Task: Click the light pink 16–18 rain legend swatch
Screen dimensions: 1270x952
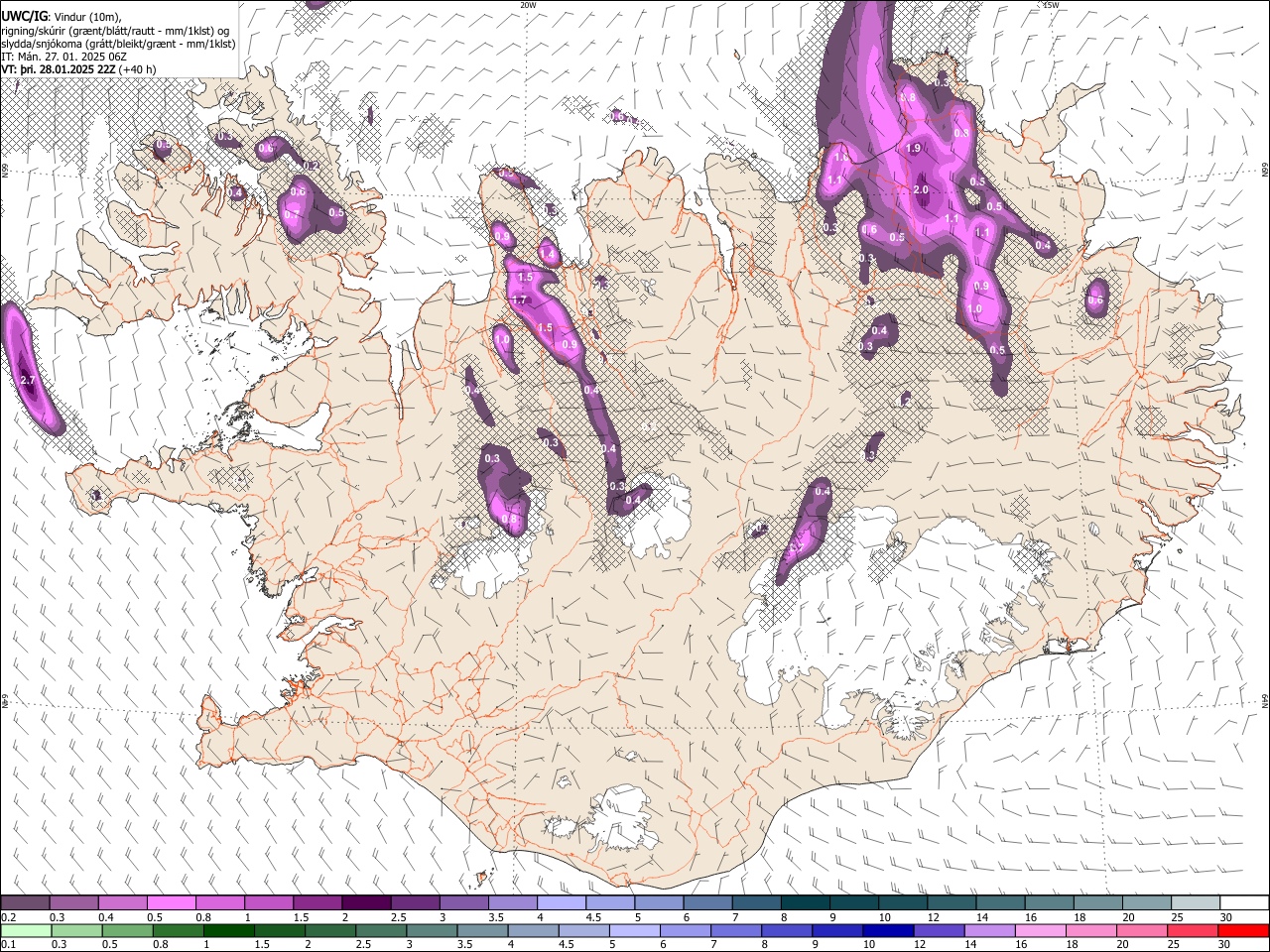Action: coord(1040,931)
